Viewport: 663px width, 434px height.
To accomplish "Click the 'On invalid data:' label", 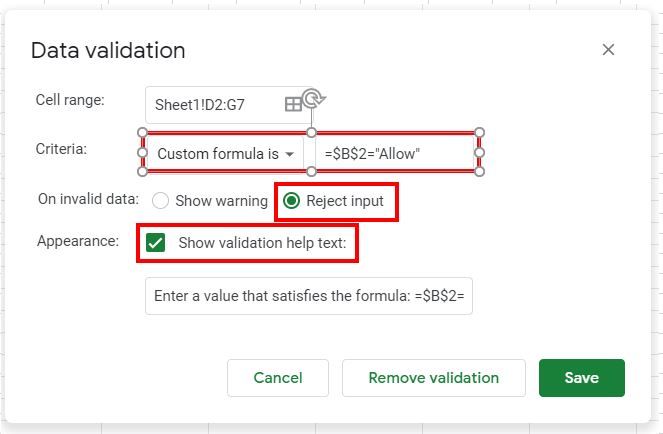I will click(x=87, y=198).
